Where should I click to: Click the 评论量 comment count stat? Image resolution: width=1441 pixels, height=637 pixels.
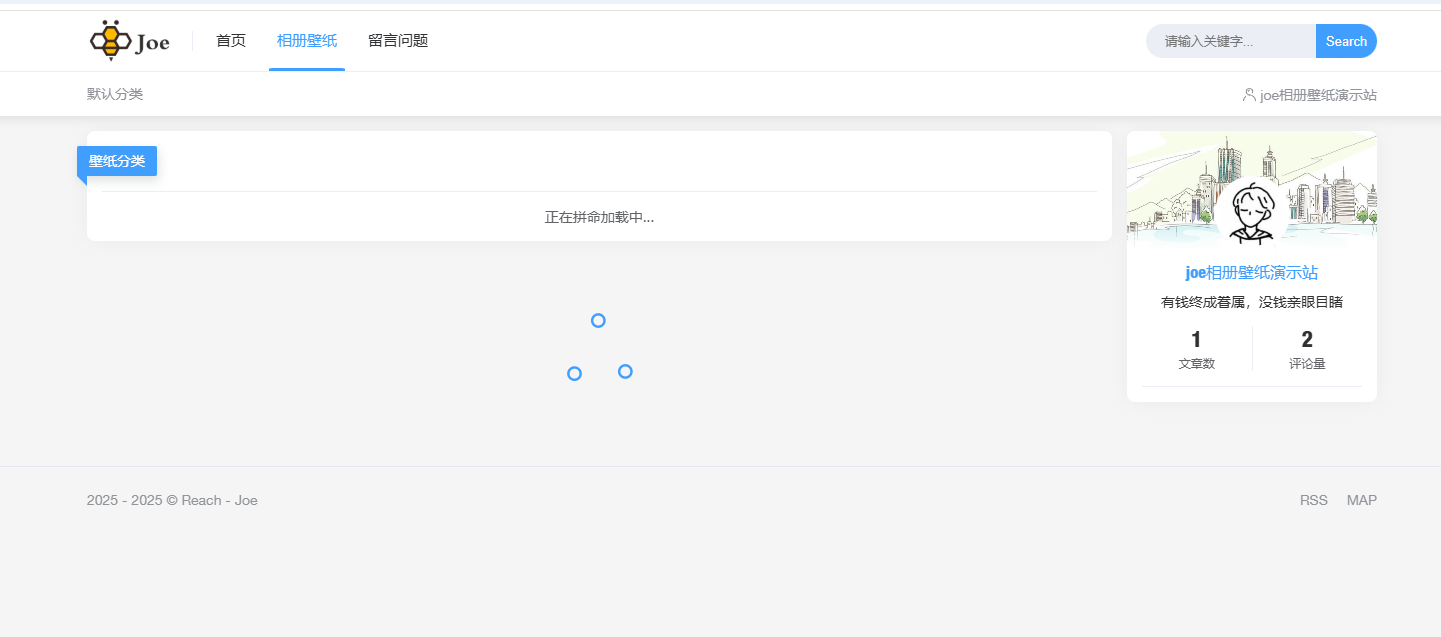pos(1306,350)
